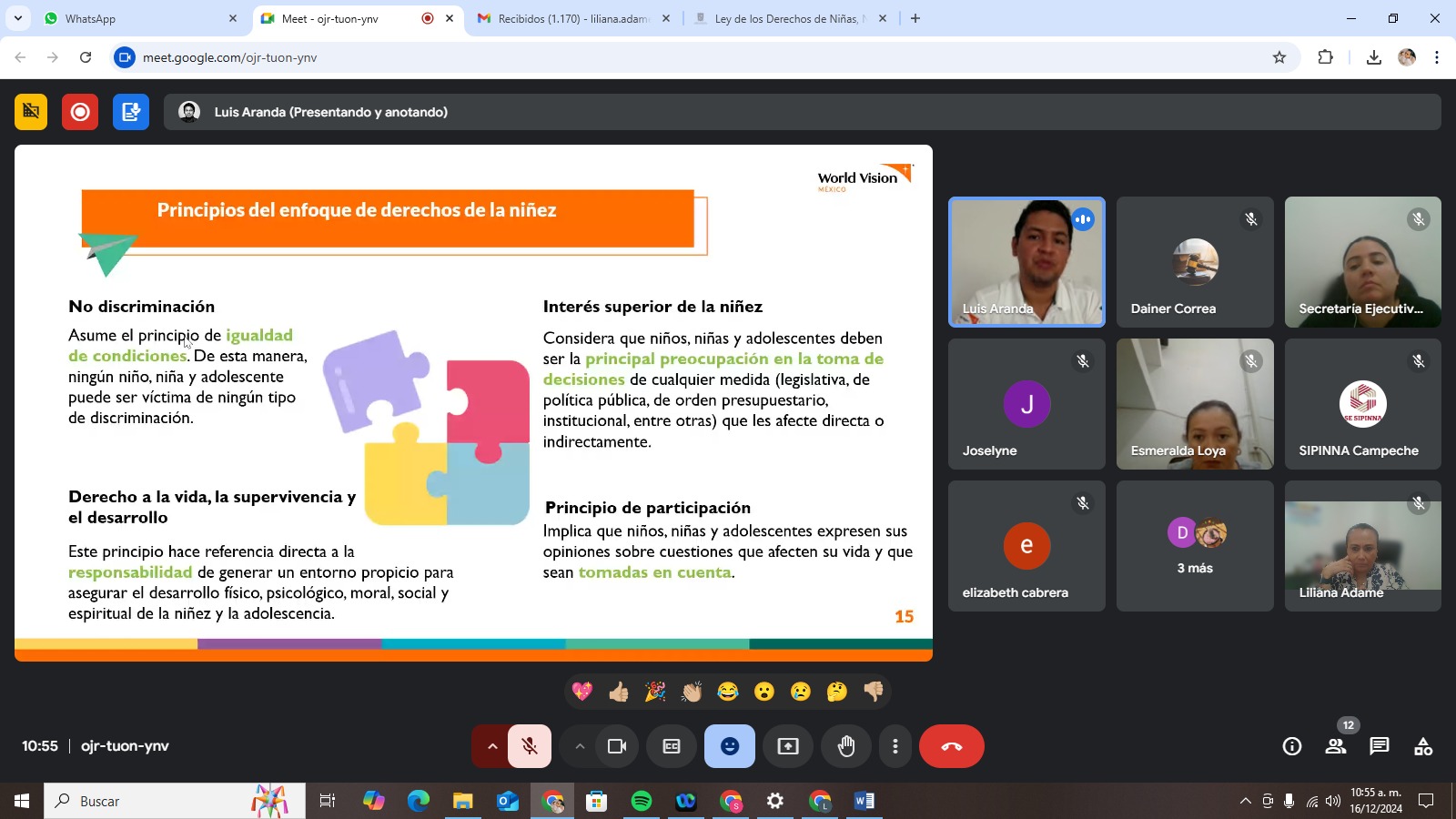This screenshot has height=819, width=1456.
Task: Open the tab search dropdown arrow
Action: pyautogui.click(x=17, y=18)
